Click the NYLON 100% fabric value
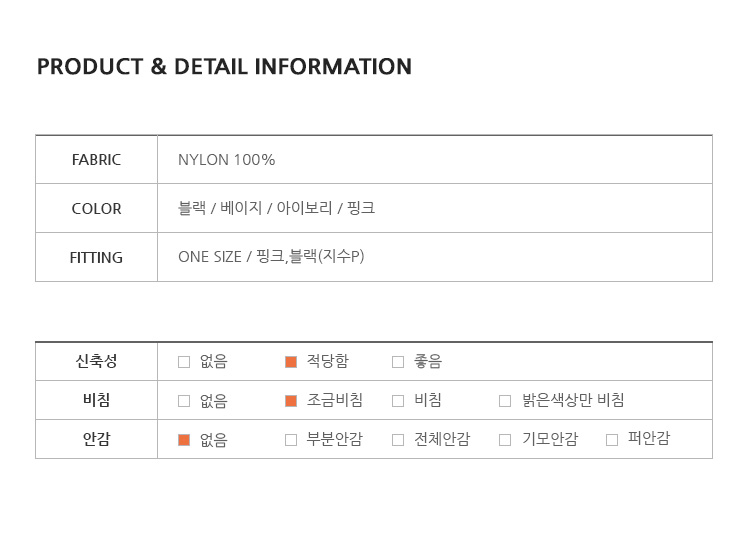750x555 pixels. tap(227, 160)
